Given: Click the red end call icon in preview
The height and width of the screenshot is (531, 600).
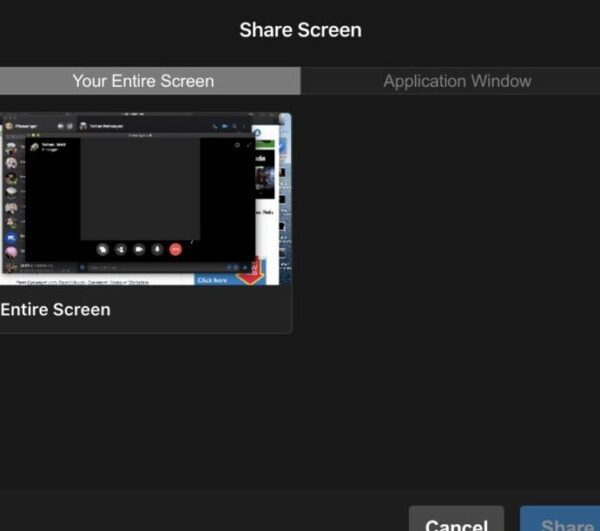Looking at the screenshot, I should (176, 249).
